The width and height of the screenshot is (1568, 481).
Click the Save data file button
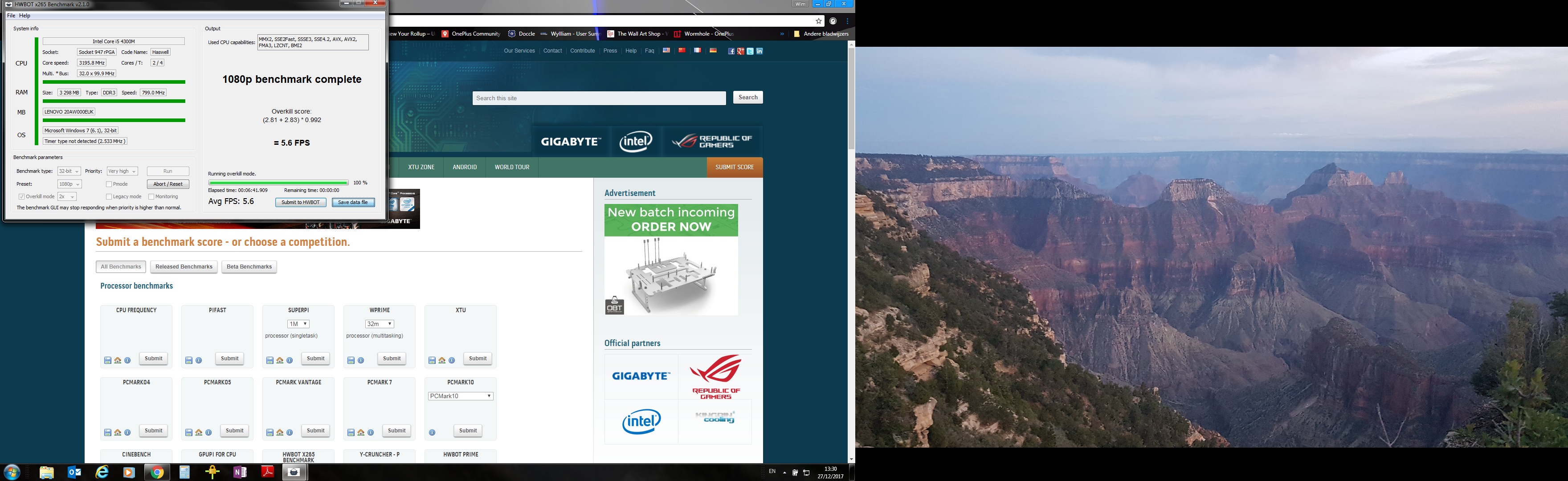tap(353, 202)
